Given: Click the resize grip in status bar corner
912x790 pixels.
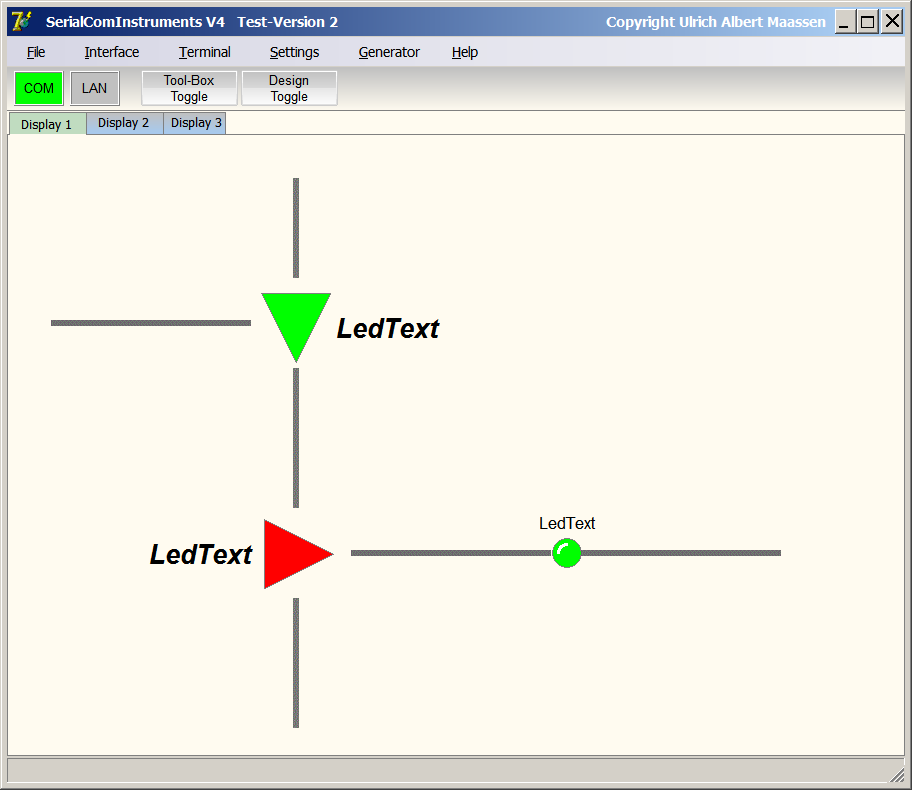Looking at the screenshot, I should coord(897,775).
